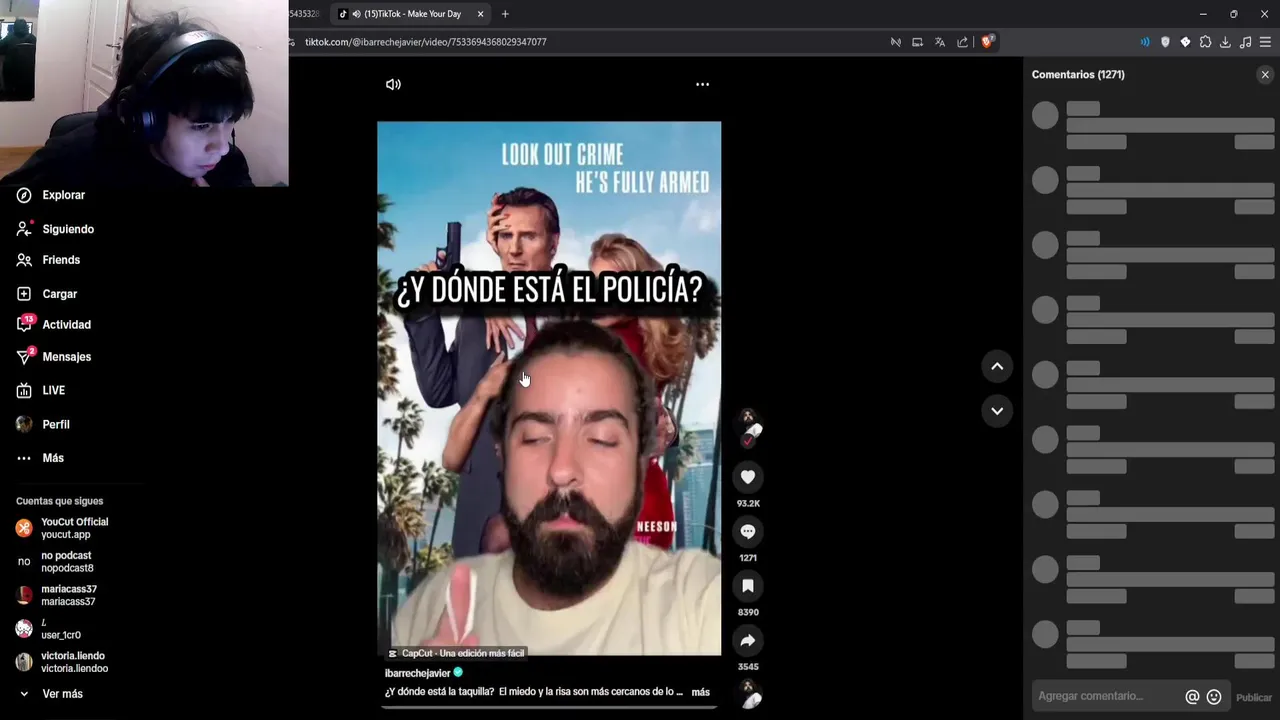Open comments via speech bubble icon
Viewport: 1280px width, 720px height.
click(748, 531)
